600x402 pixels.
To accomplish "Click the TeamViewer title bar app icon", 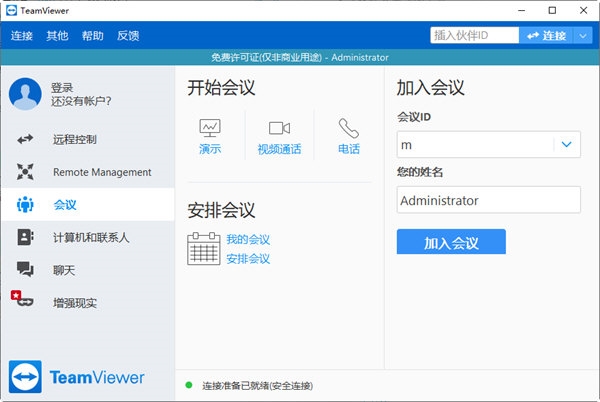I will [11, 10].
